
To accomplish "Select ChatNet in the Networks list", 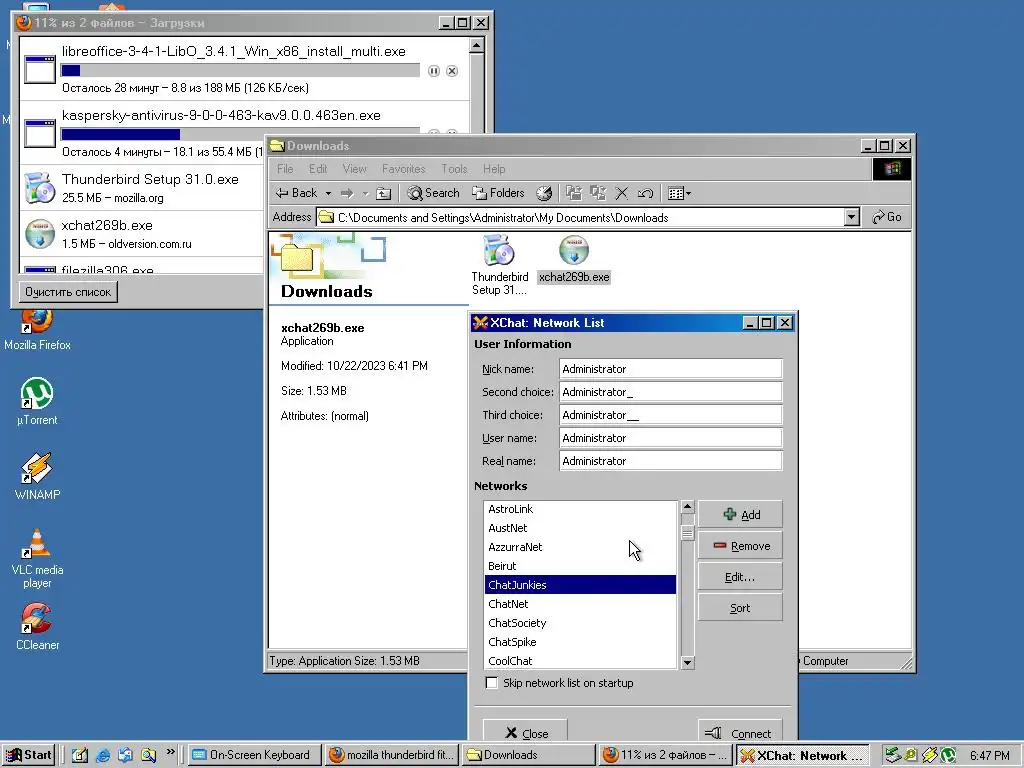I will point(581,604).
